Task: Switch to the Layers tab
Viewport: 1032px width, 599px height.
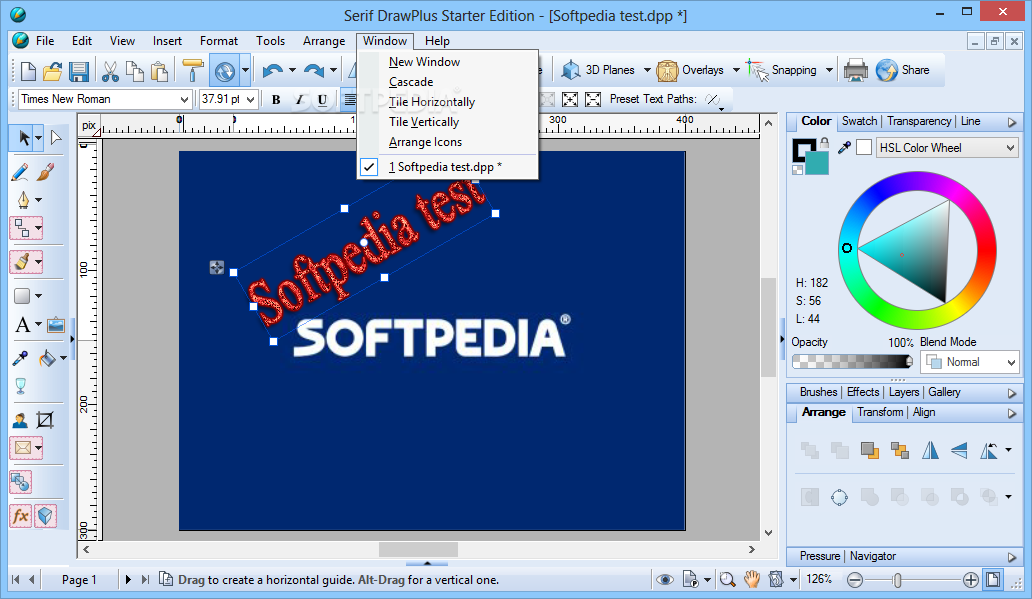Action: (x=904, y=392)
